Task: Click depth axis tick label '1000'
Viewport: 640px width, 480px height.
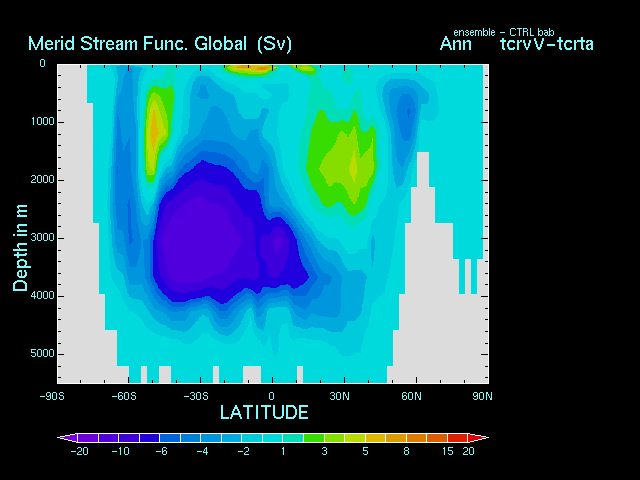Action: click(x=42, y=122)
